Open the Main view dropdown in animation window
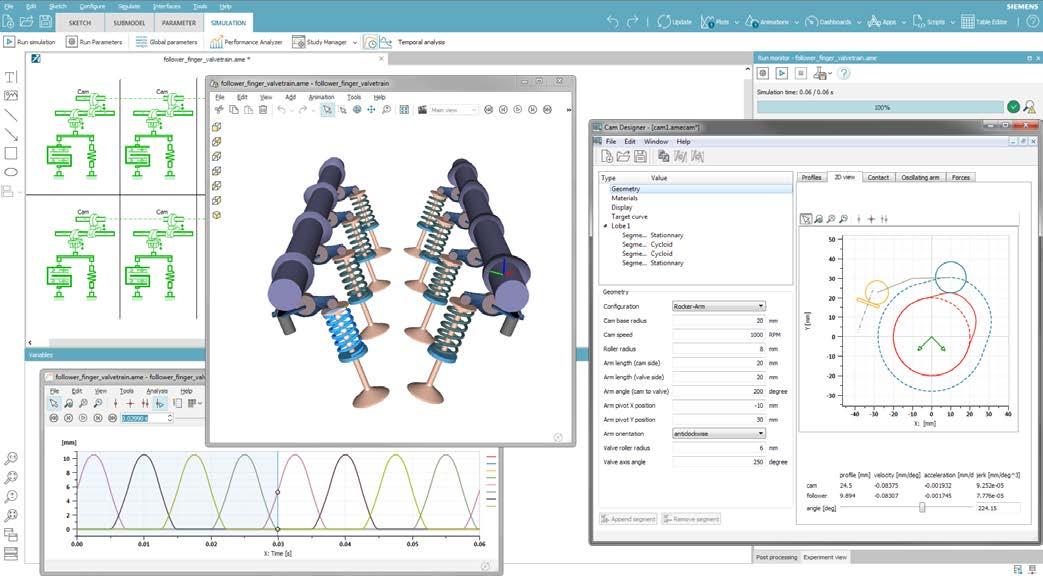Screen dimensions: 1043x576 (x=453, y=110)
